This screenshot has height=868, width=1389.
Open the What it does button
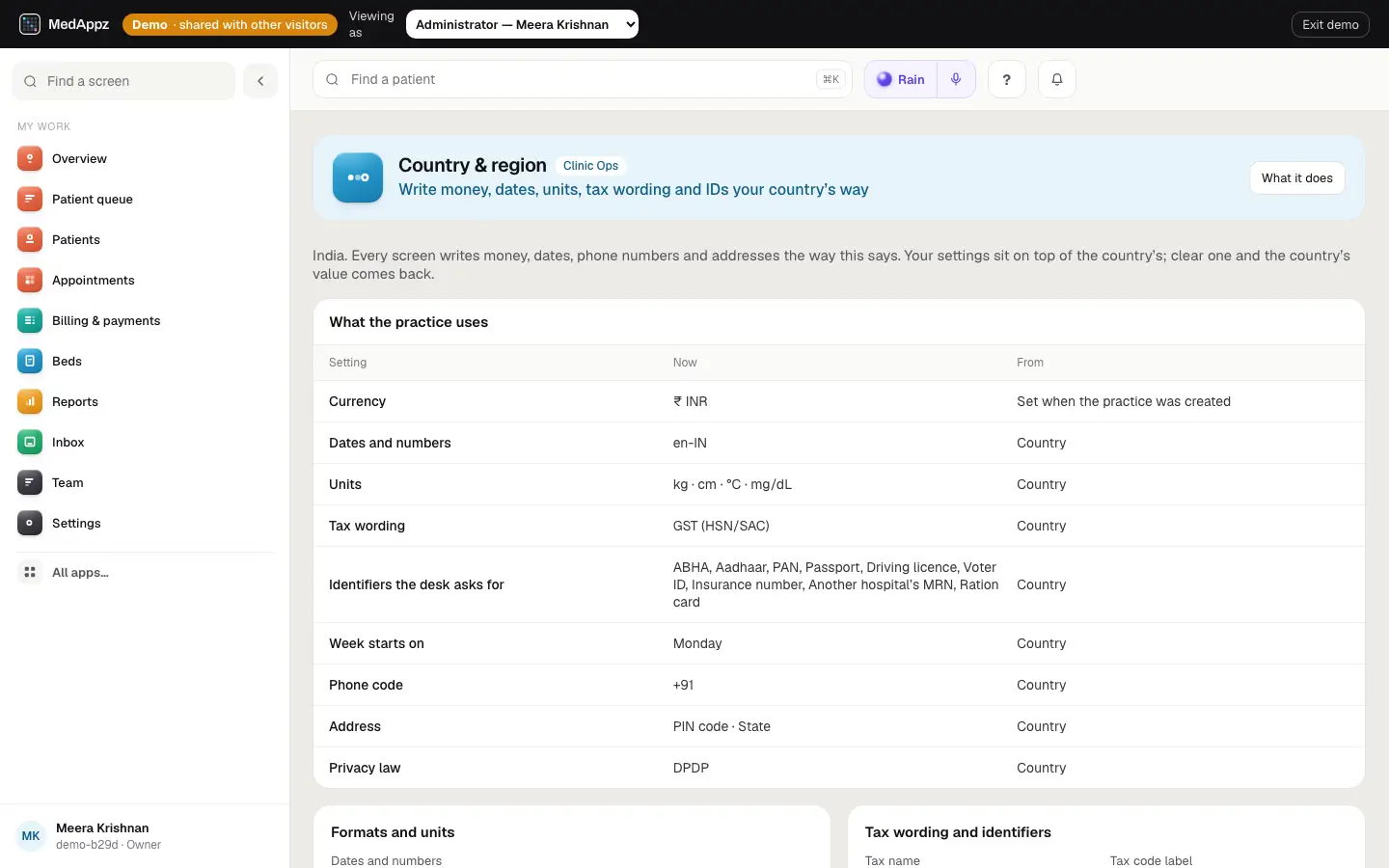tap(1297, 178)
